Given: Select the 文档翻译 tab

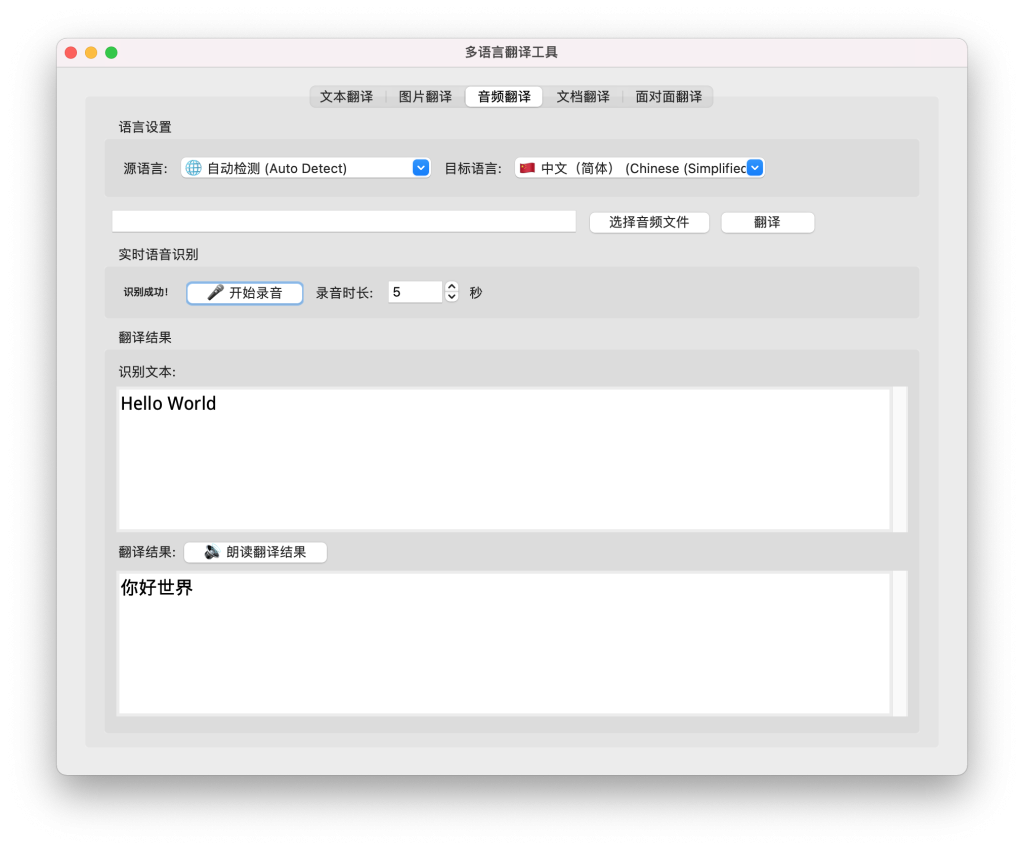Looking at the screenshot, I should [x=583, y=97].
